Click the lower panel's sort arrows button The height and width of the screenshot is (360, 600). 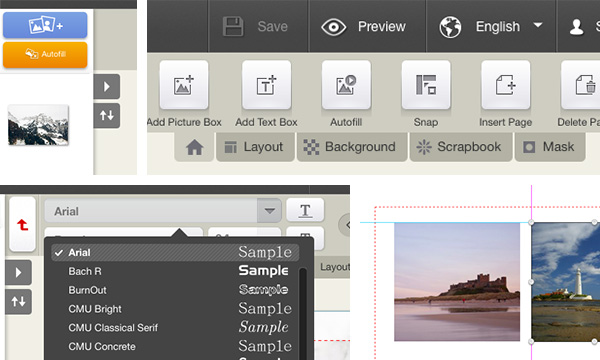pyautogui.click(x=18, y=301)
